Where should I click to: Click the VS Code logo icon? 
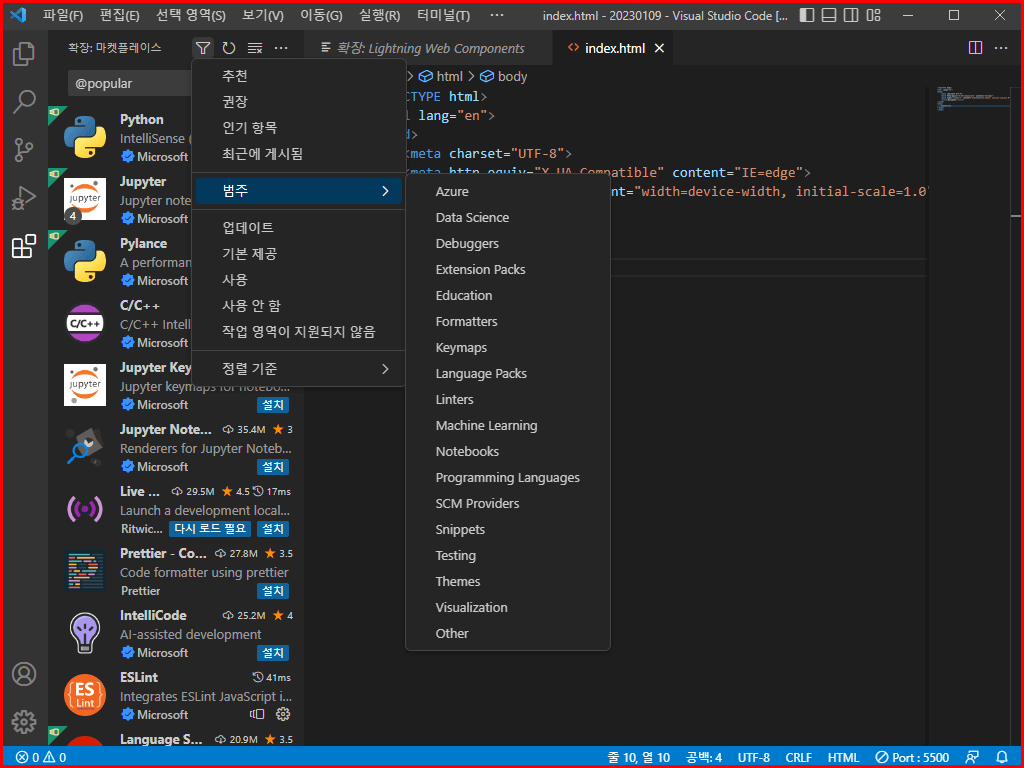pos(18,15)
